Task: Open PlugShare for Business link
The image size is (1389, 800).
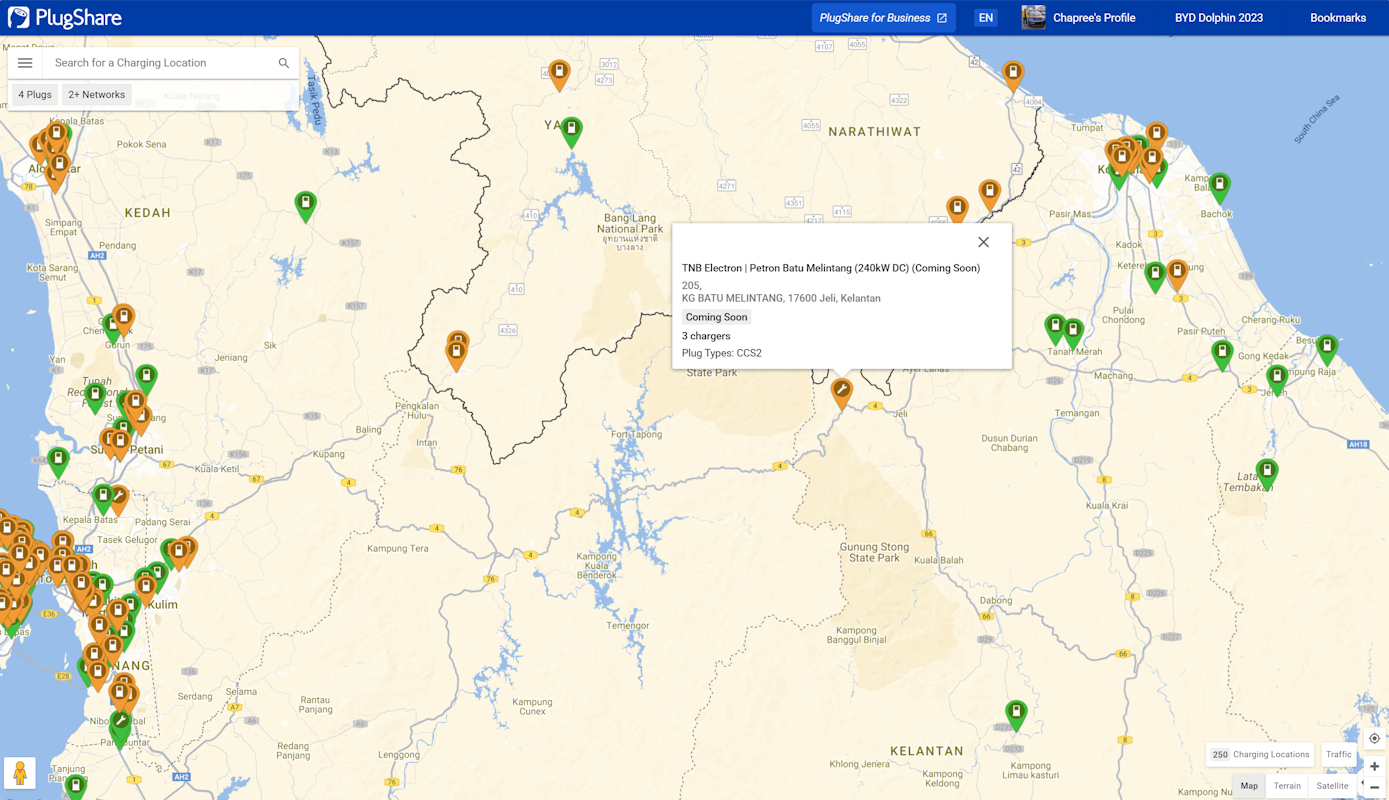Action: (883, 18)
